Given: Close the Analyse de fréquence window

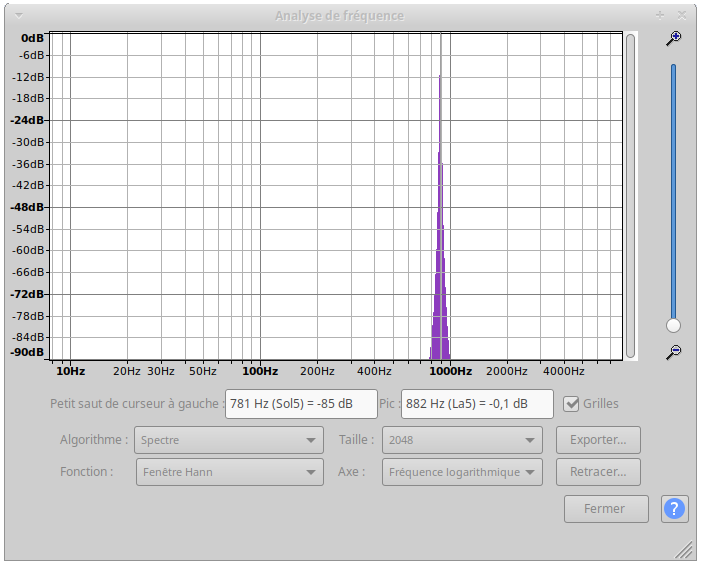Looking at the screenshot, I should coord(682,16).
